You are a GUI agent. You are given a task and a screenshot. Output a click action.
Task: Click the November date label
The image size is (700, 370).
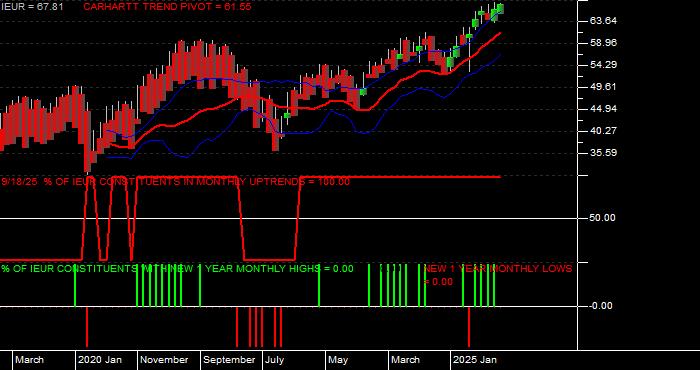click(165, 360)
